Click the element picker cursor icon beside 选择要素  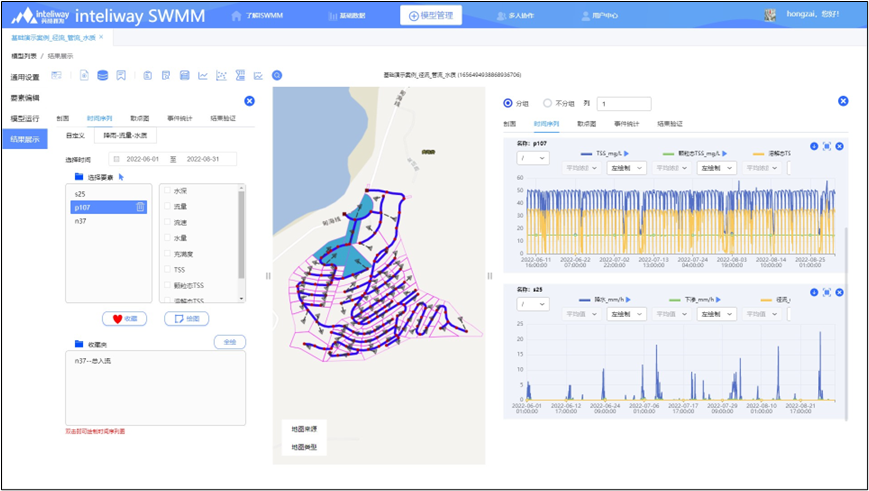(121, 177)
